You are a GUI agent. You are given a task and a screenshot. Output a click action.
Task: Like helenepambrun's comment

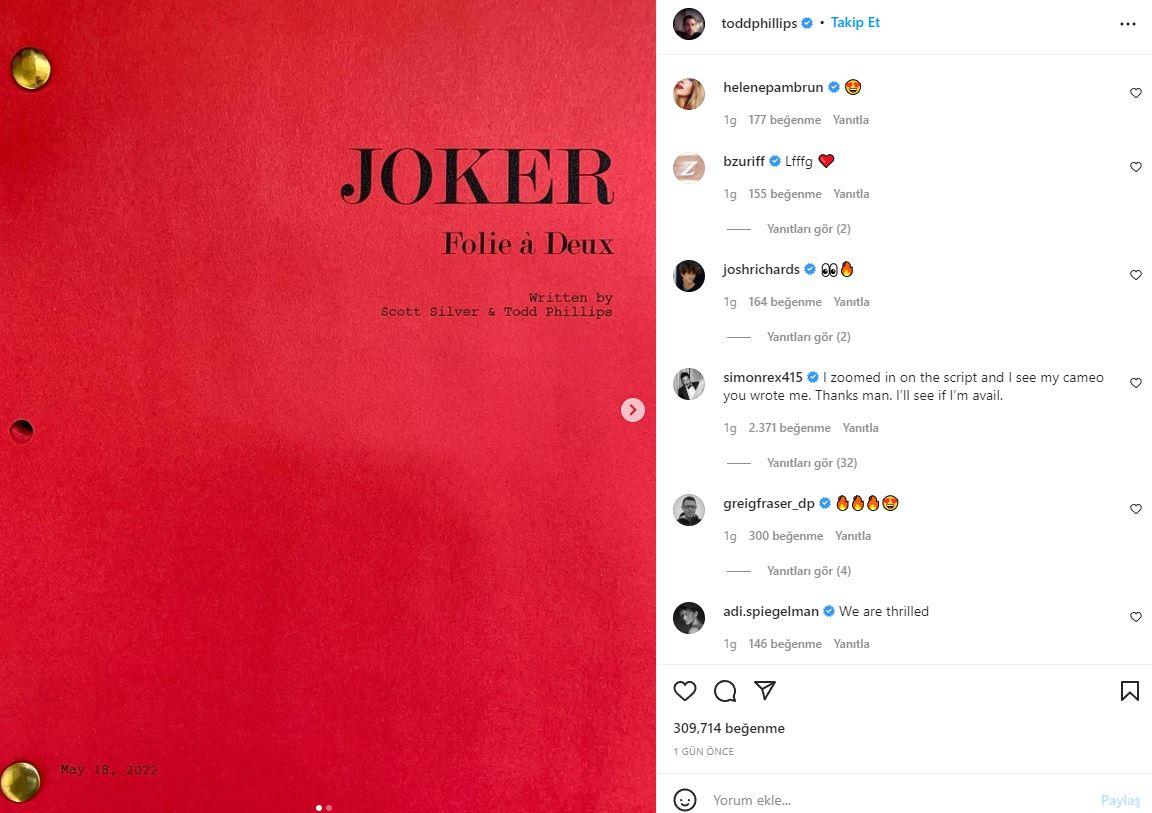pos(1136,93)
